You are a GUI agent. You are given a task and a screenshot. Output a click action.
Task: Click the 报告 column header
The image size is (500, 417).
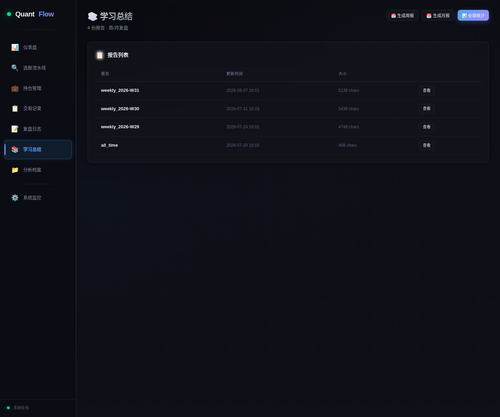click(105, 74)
